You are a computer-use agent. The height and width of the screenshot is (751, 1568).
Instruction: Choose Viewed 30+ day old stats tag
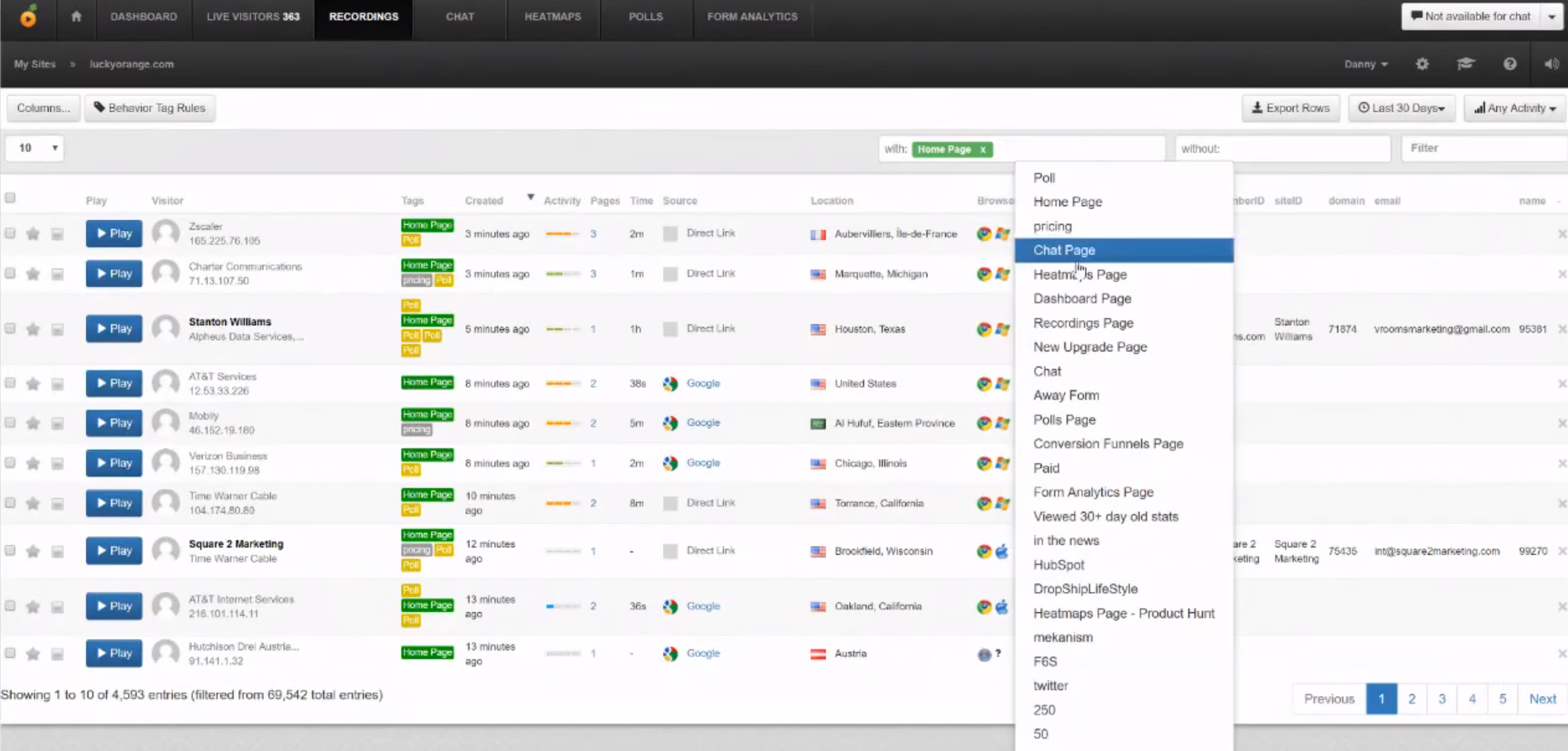tap(1124, 517)
